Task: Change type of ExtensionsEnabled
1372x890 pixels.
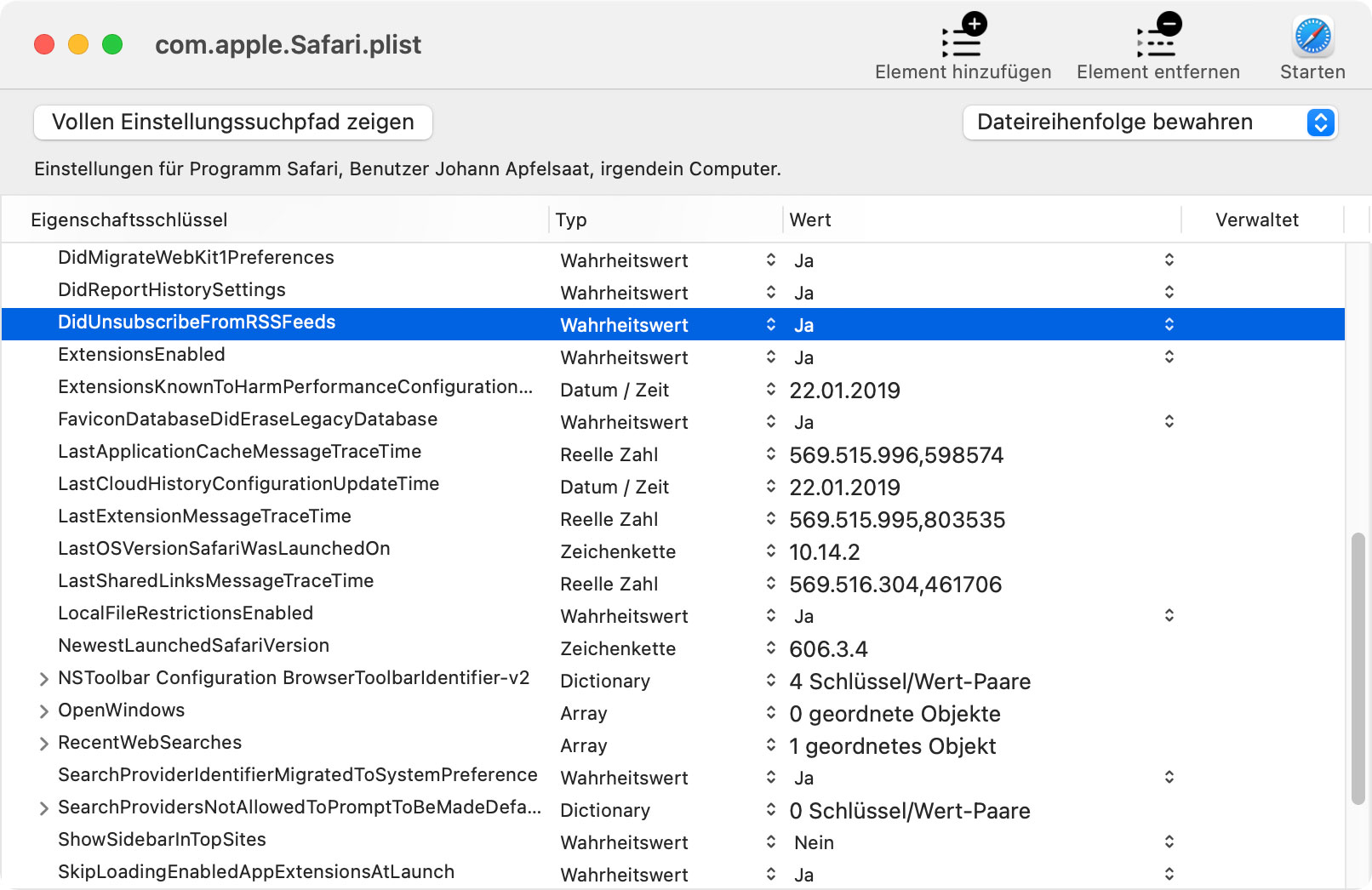Action: 771,357
